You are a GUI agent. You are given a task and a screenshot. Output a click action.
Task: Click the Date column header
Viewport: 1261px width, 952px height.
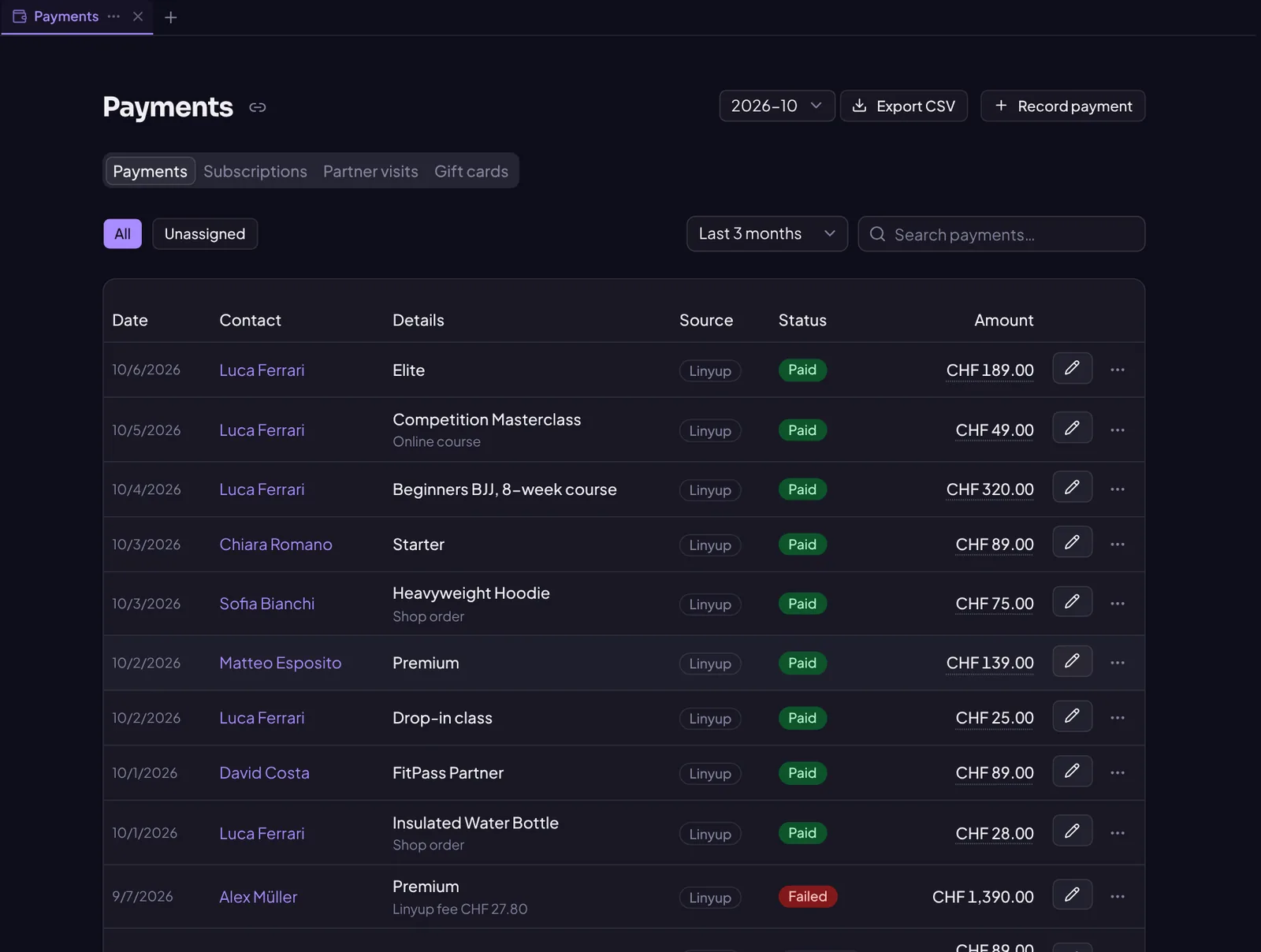click(x=130, y=320)
